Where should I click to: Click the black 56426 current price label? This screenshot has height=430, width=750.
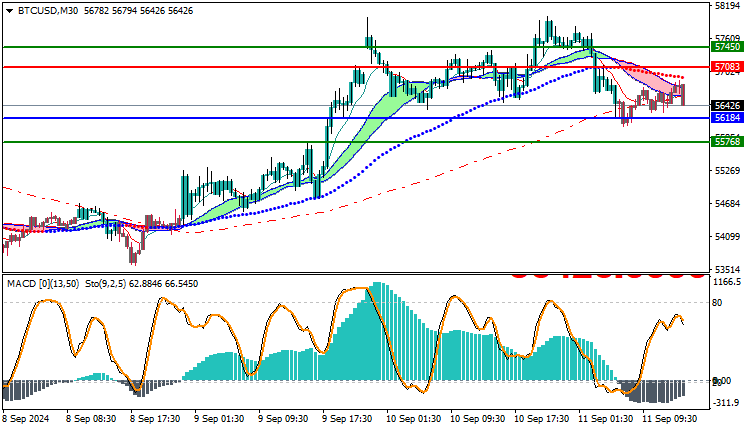(727, 106)
